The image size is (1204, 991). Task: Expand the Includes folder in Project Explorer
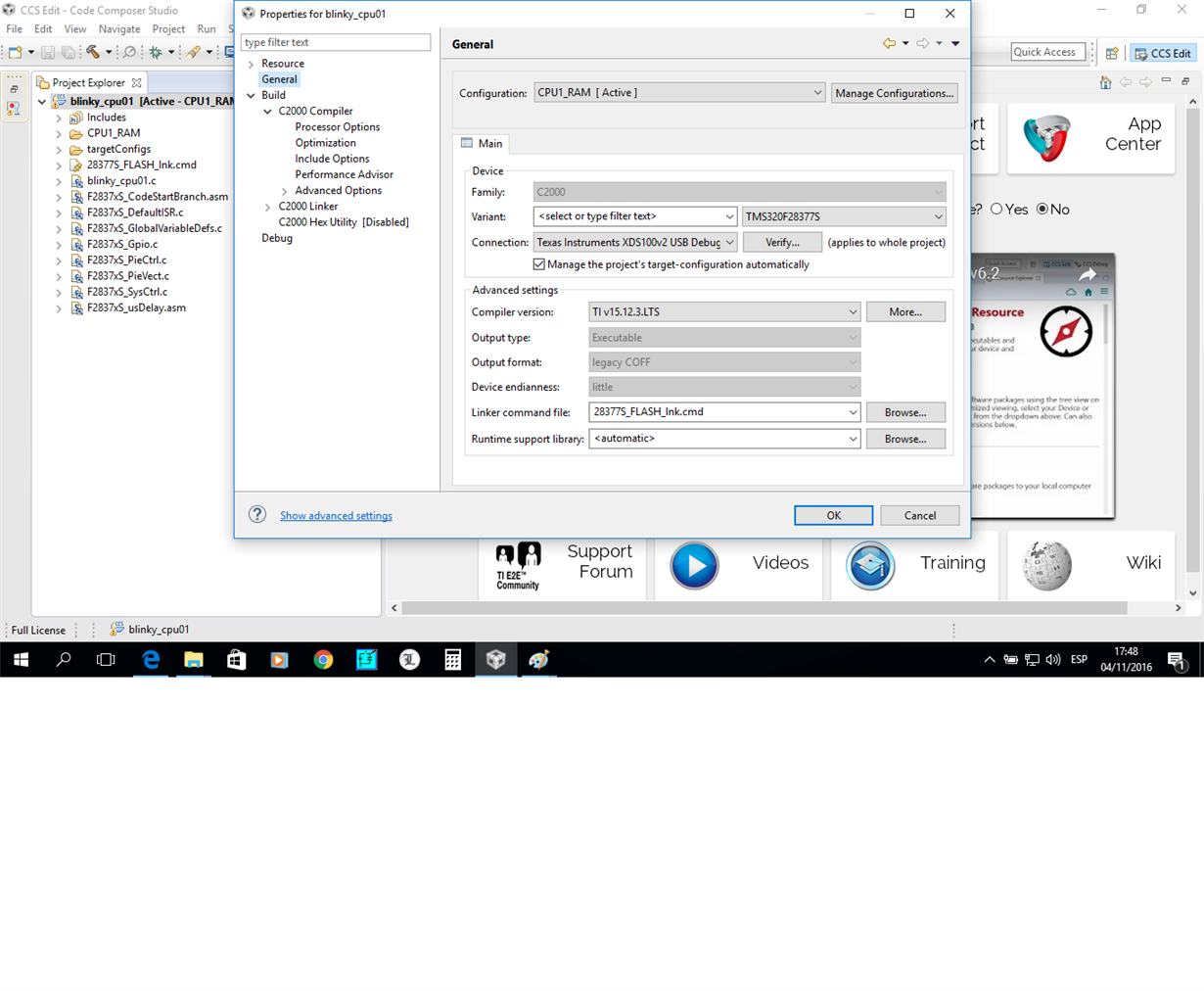pyautogui.click(x=59, y=118)
